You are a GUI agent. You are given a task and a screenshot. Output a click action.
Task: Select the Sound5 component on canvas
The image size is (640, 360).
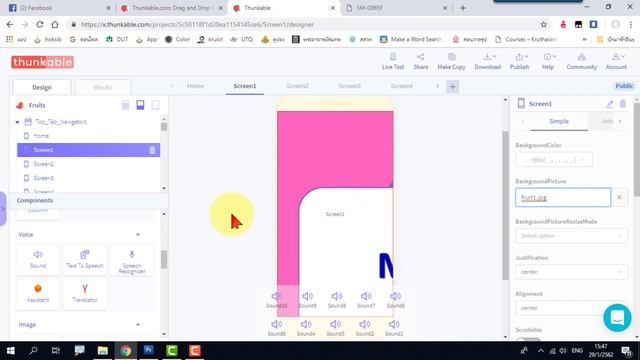[277, 328]
